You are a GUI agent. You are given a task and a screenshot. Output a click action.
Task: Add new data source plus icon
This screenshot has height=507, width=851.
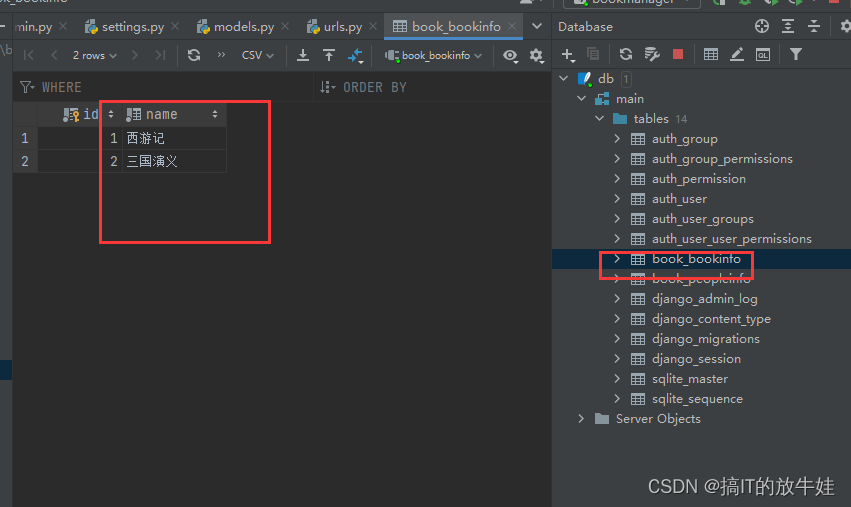point(568,54)
